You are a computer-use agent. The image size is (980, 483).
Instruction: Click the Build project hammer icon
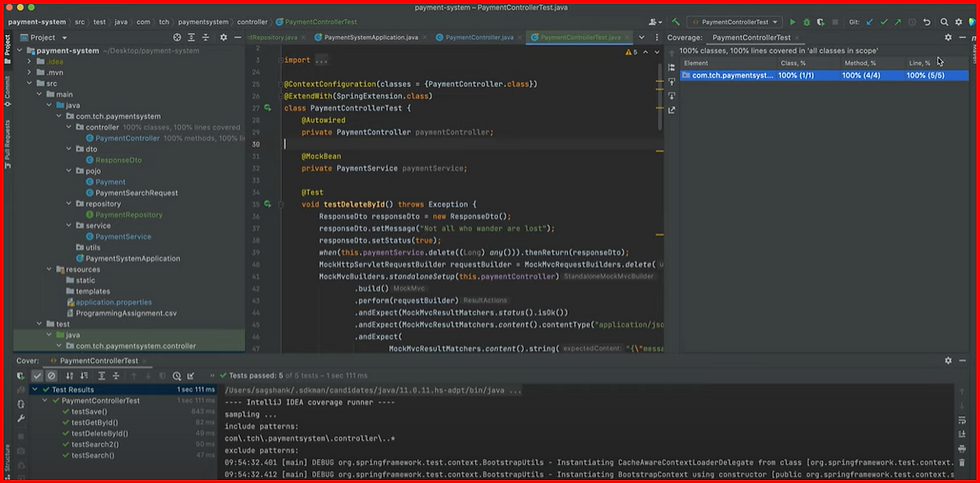[x=676, y=21]
